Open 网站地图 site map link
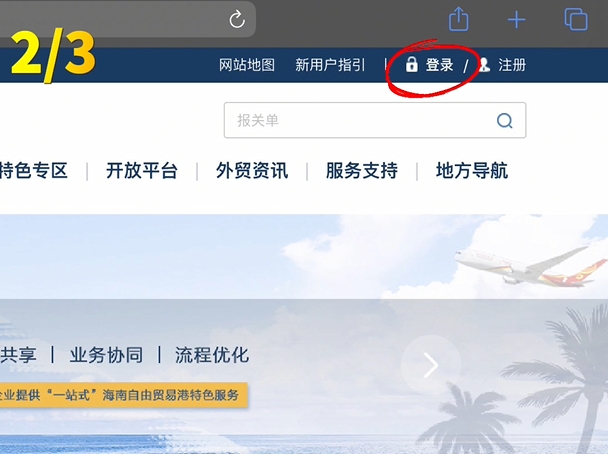 coord(247,65)
